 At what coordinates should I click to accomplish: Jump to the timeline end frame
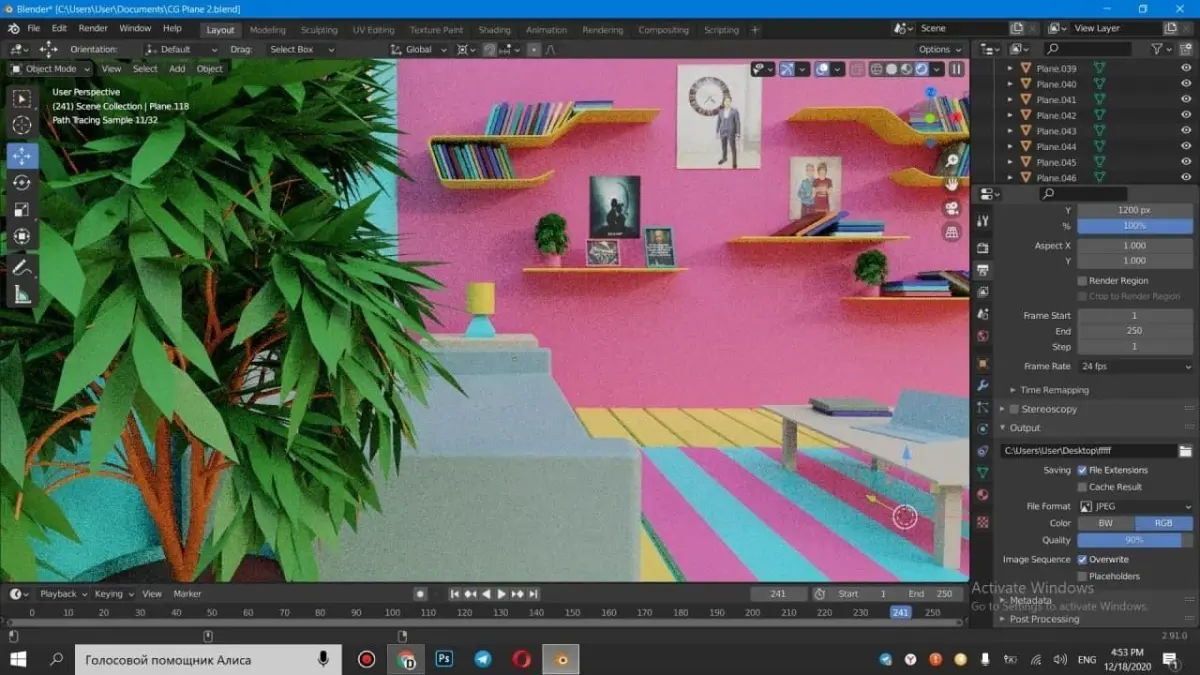534,594
